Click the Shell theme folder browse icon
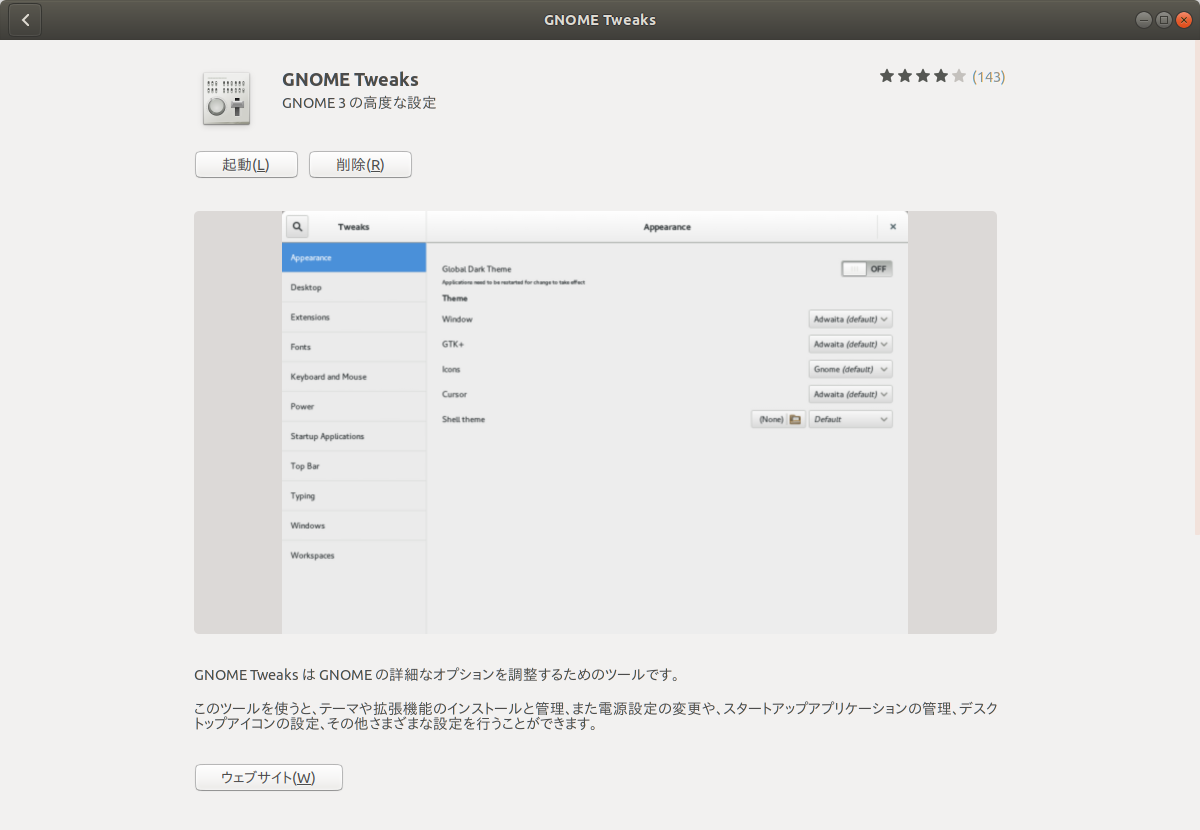This screenshot has height=830, width=1200. (x=793, y=419)
